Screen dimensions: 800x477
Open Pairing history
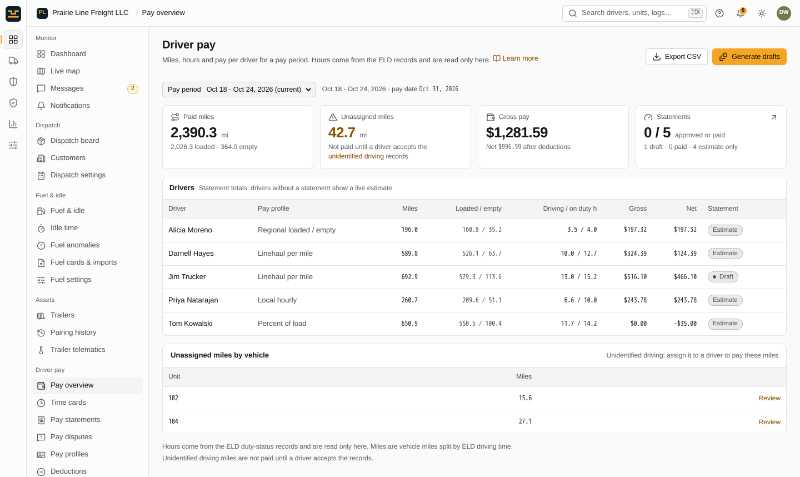pos(89,333)
